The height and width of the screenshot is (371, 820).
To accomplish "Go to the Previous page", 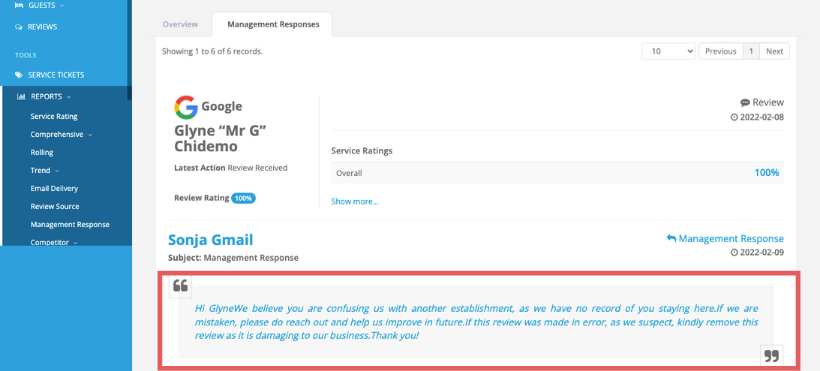I will click(x=721, y=51).
